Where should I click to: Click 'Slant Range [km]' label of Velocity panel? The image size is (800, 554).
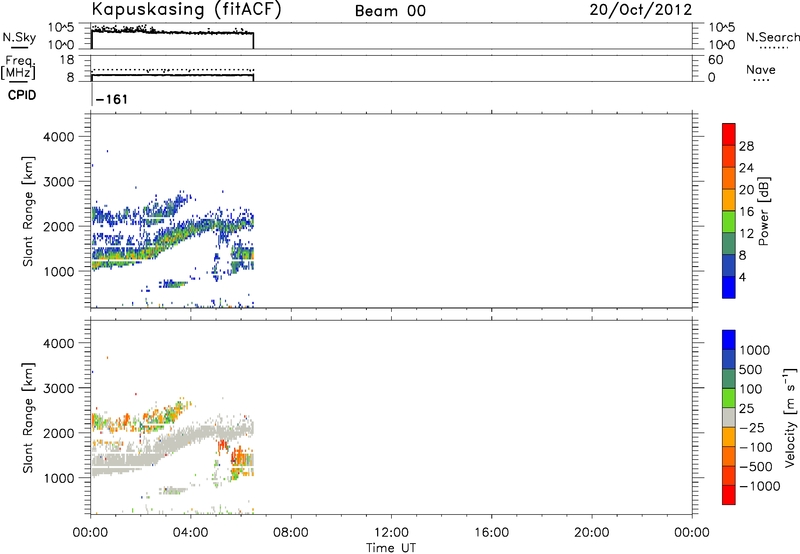point(28,418)
